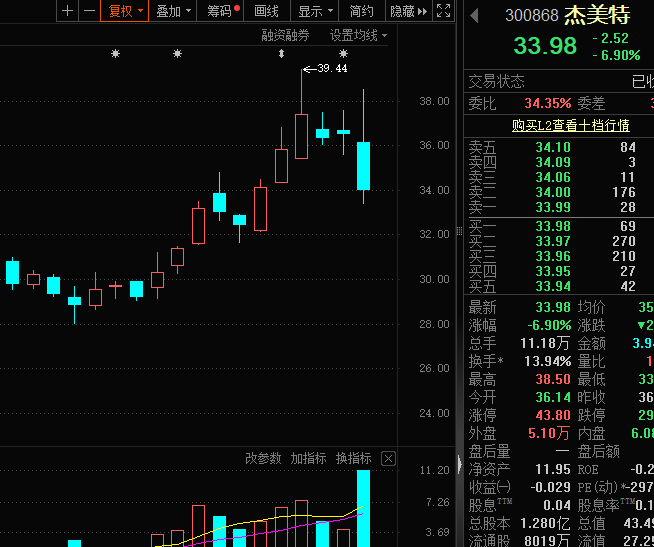Click the 39.44 high price label
This screenshot has width=654, height=547.
click(x=332, y=68)
